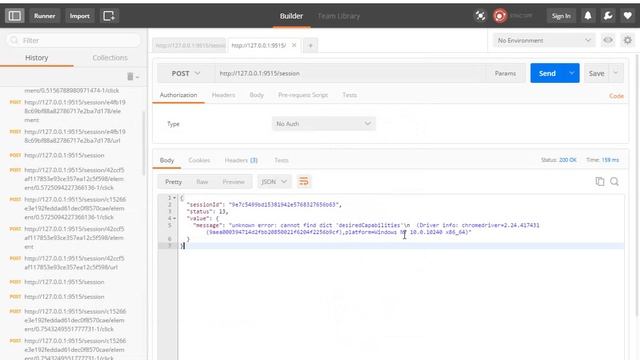Open the Send options dropdown arrow
The height and width of the screenshot is (360, 640).
pyautogui.click(x=572, y=73)
